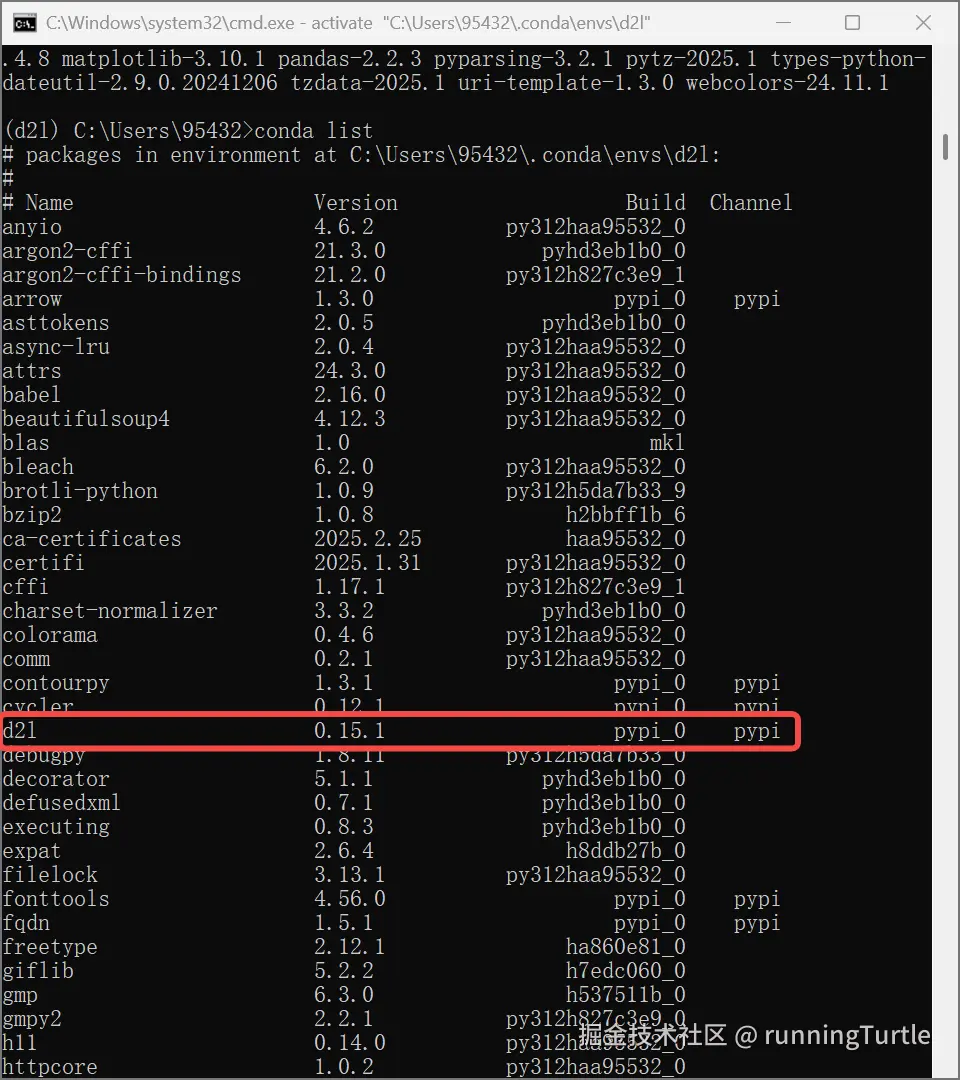Click the beautifulsoup4 package name
Image resolution: width=960 pixels, height=1080 pixels.
(x=86, y=419)
